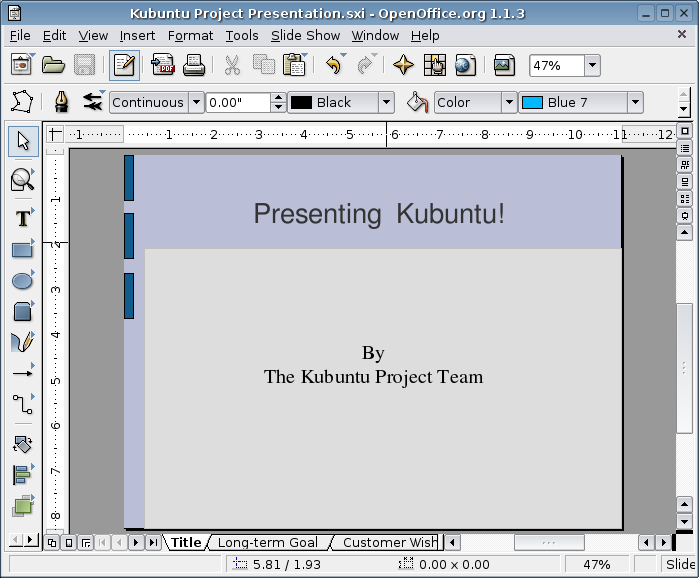Jump to last slide tab arrow
The image size is (699, 578).
click(x=153, y=542)
